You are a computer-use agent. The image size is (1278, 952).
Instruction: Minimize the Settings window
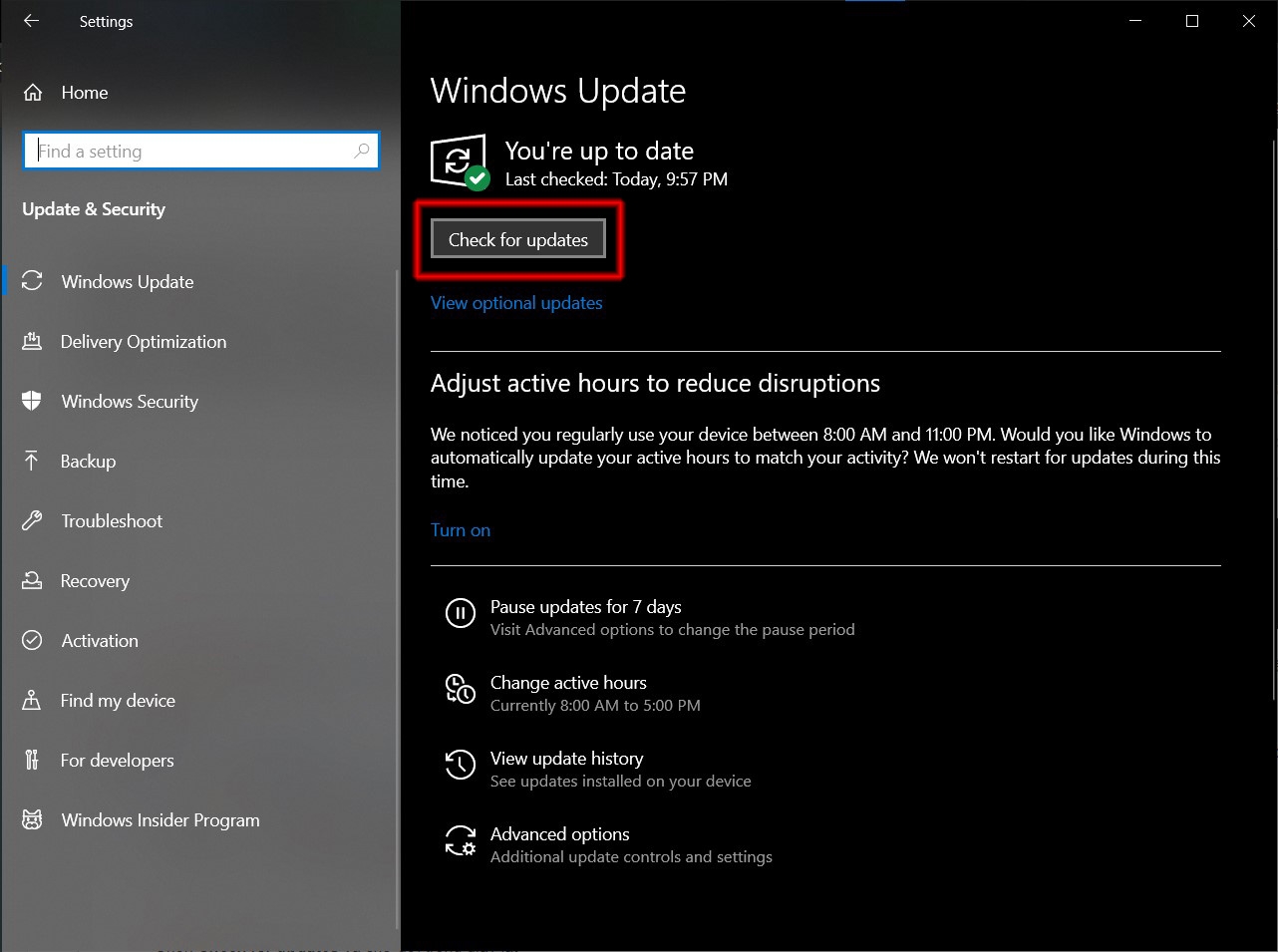click(x=1135, y=21)
